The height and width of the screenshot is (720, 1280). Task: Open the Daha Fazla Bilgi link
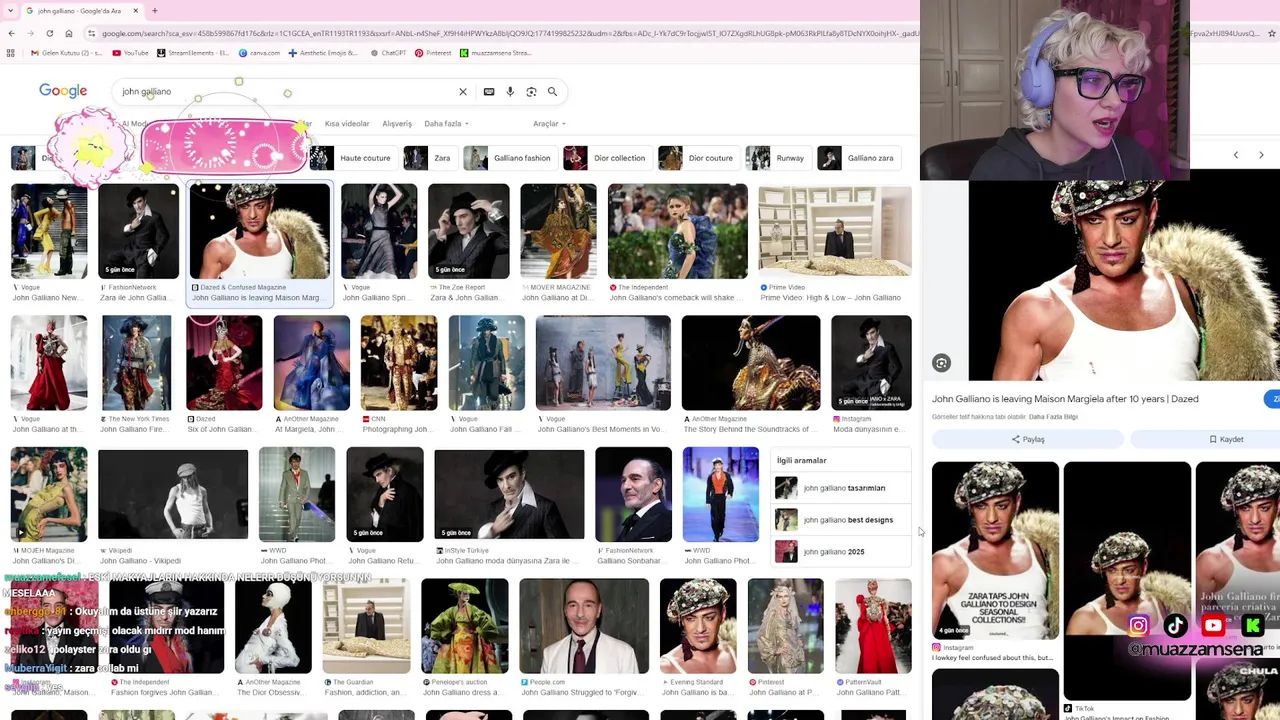pos(1053,417)
